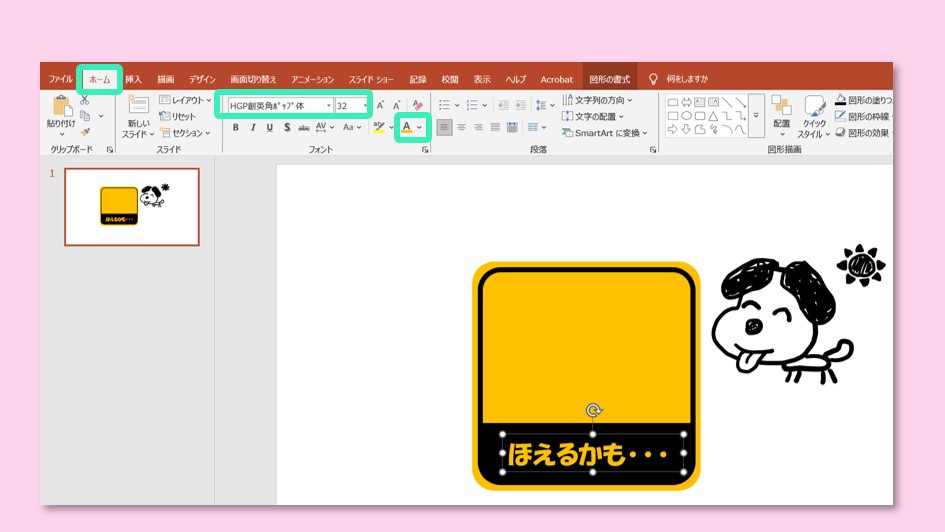The width and height of the screenshot is (945, 532).
Task: Click the 配置 arrange icon
Action: 781,105
